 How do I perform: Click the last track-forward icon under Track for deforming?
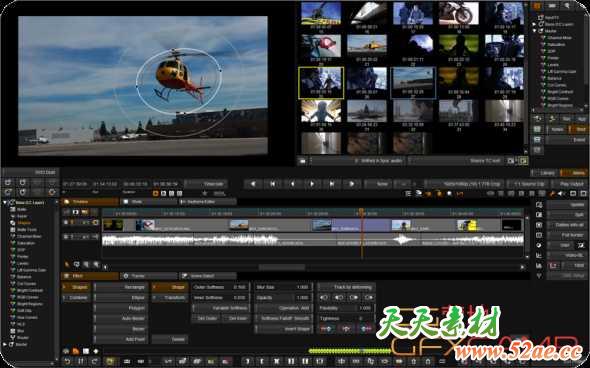[368, 297]
